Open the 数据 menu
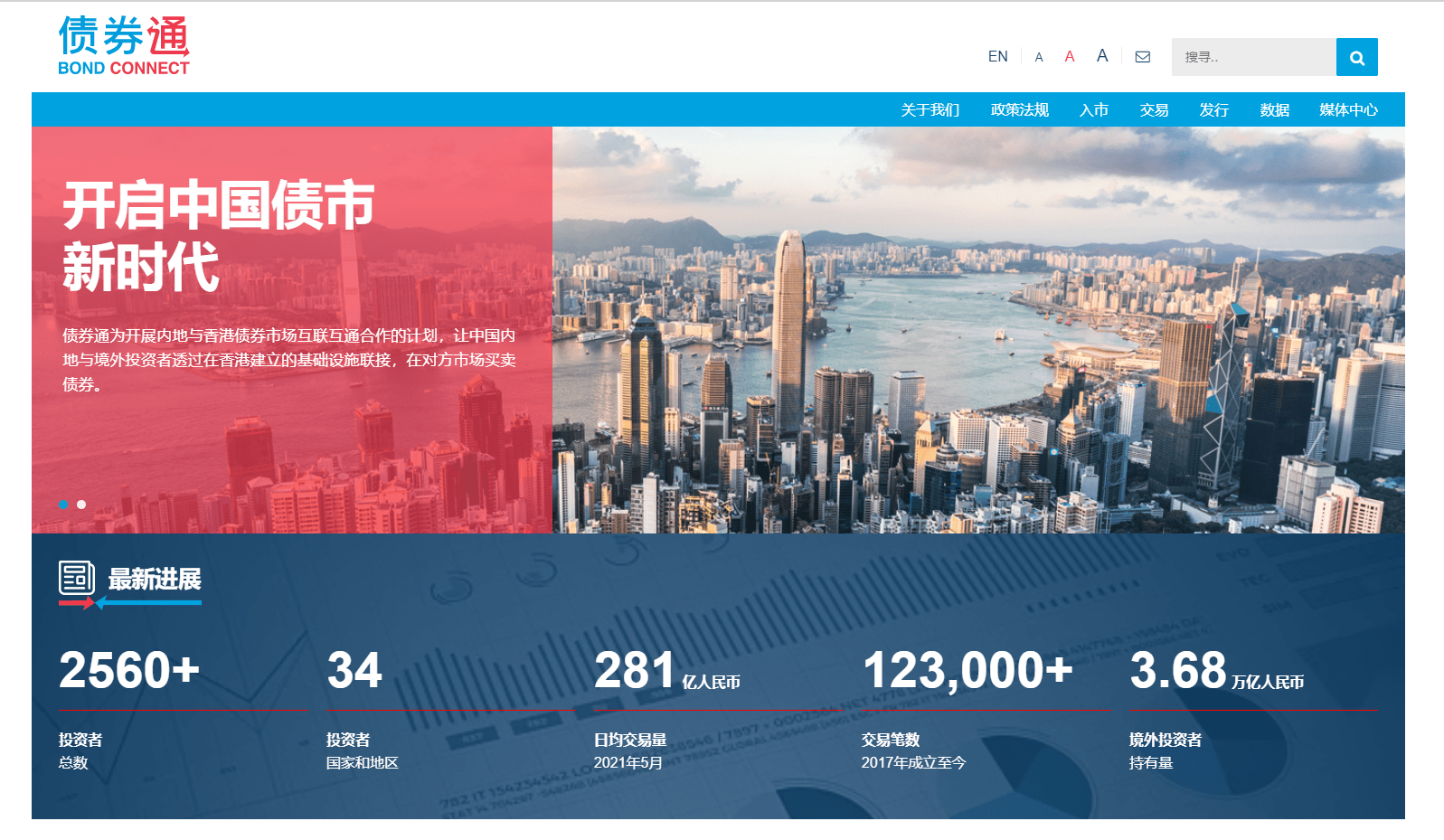This screenshot has height=840, width=1444. (x=1275, y=109)
